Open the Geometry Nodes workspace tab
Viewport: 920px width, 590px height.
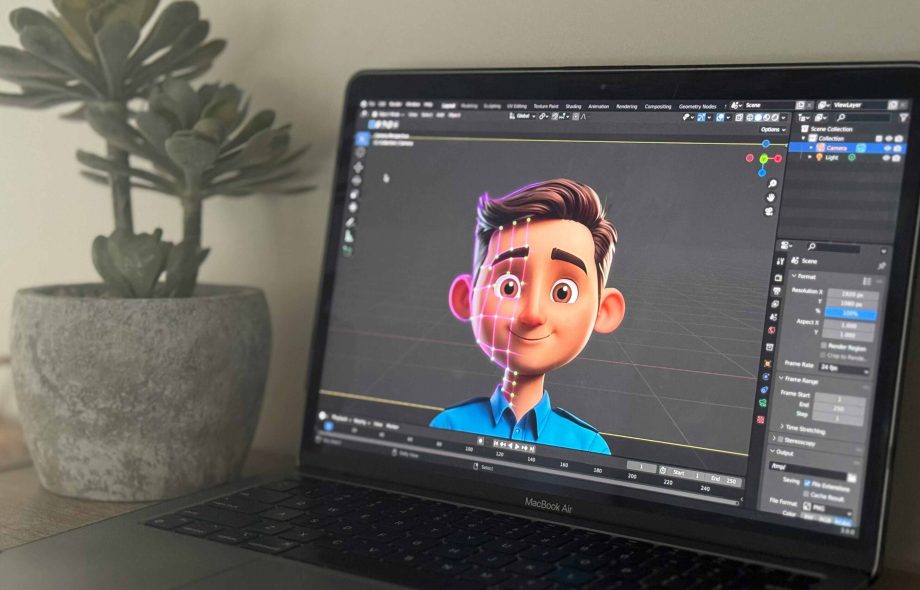tap(697, 106)
